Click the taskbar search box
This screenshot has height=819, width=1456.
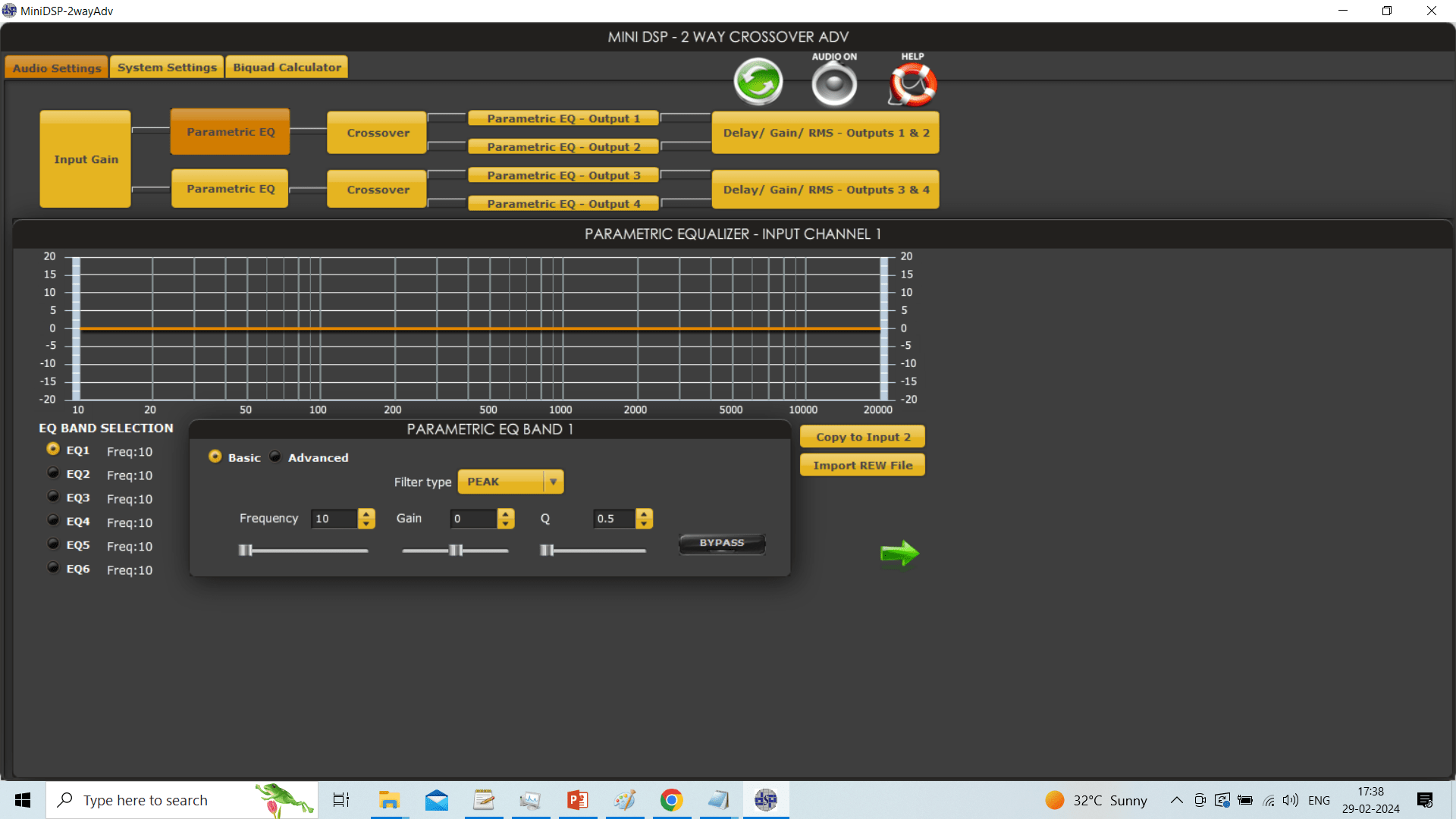pos(182,800)
